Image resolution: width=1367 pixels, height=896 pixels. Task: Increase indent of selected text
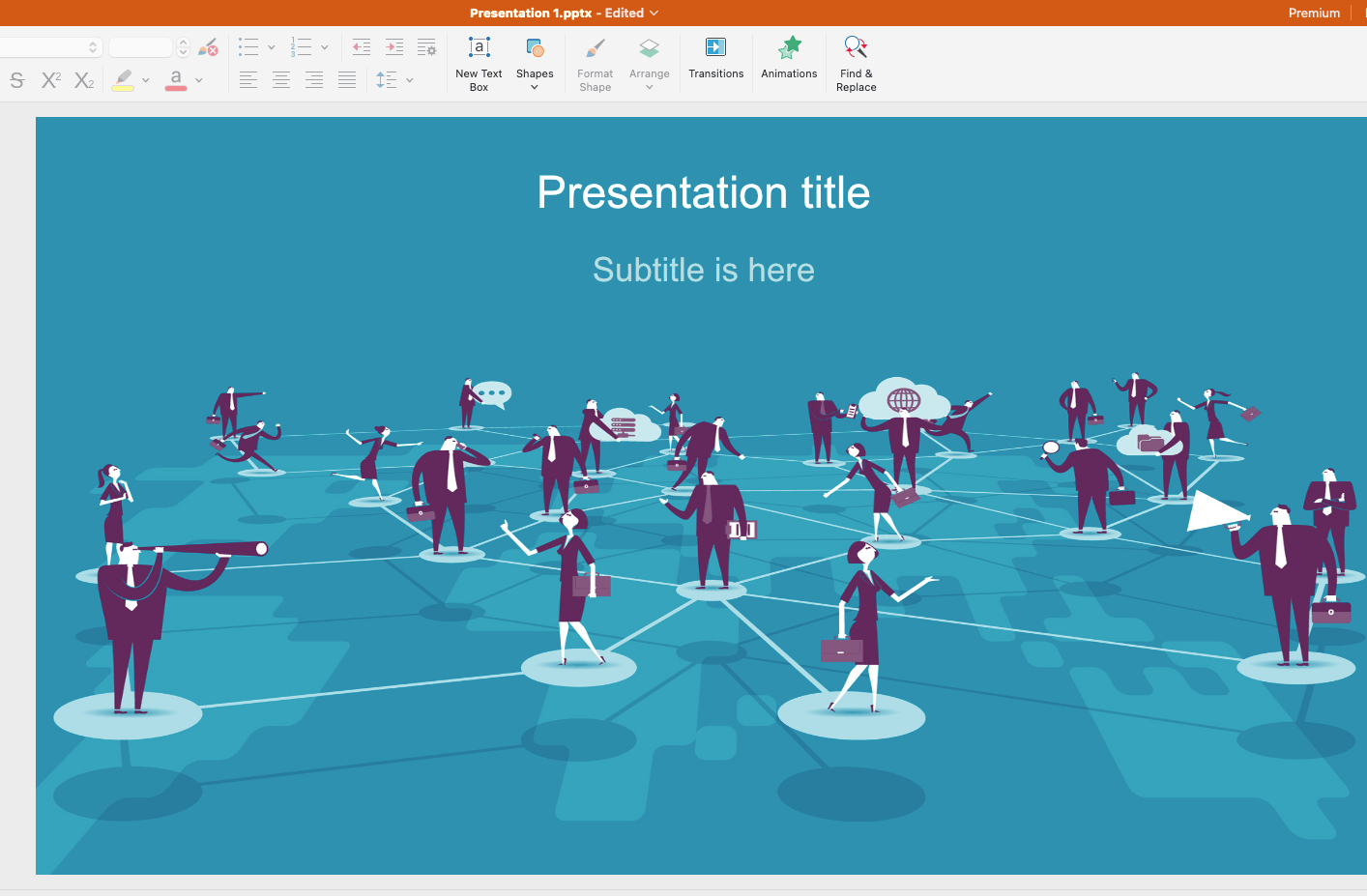pyautogui.click(x=393, y=46)
